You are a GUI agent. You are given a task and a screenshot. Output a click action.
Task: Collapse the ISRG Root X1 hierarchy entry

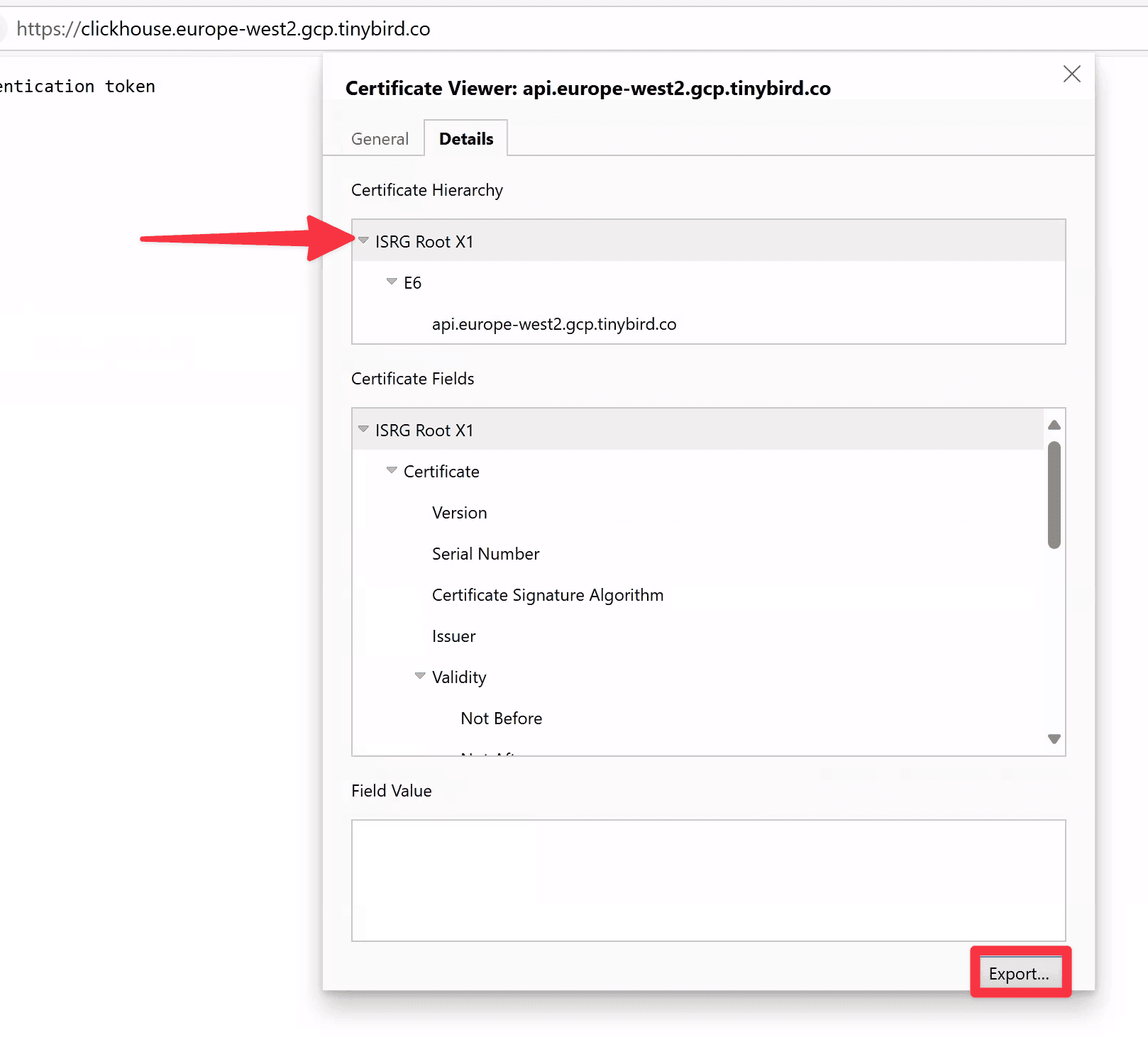pyautogui.click(x=363, y=241)
